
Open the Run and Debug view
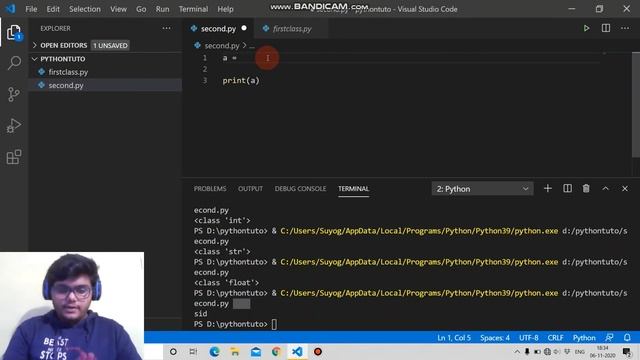pyautogui.click(x=14, y=126)
